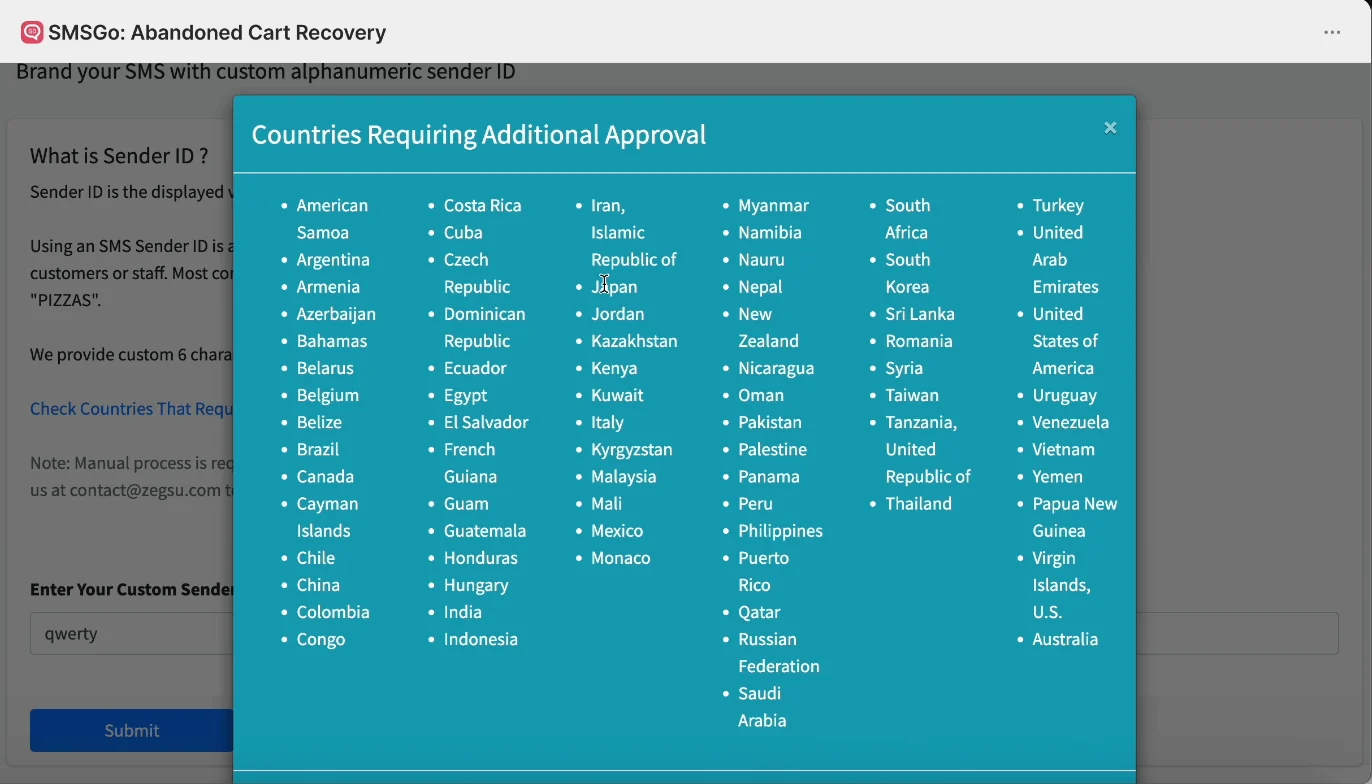Select American Samoa in the list
The height and width of the screenshot is (784, 1372).
(333, 219)
